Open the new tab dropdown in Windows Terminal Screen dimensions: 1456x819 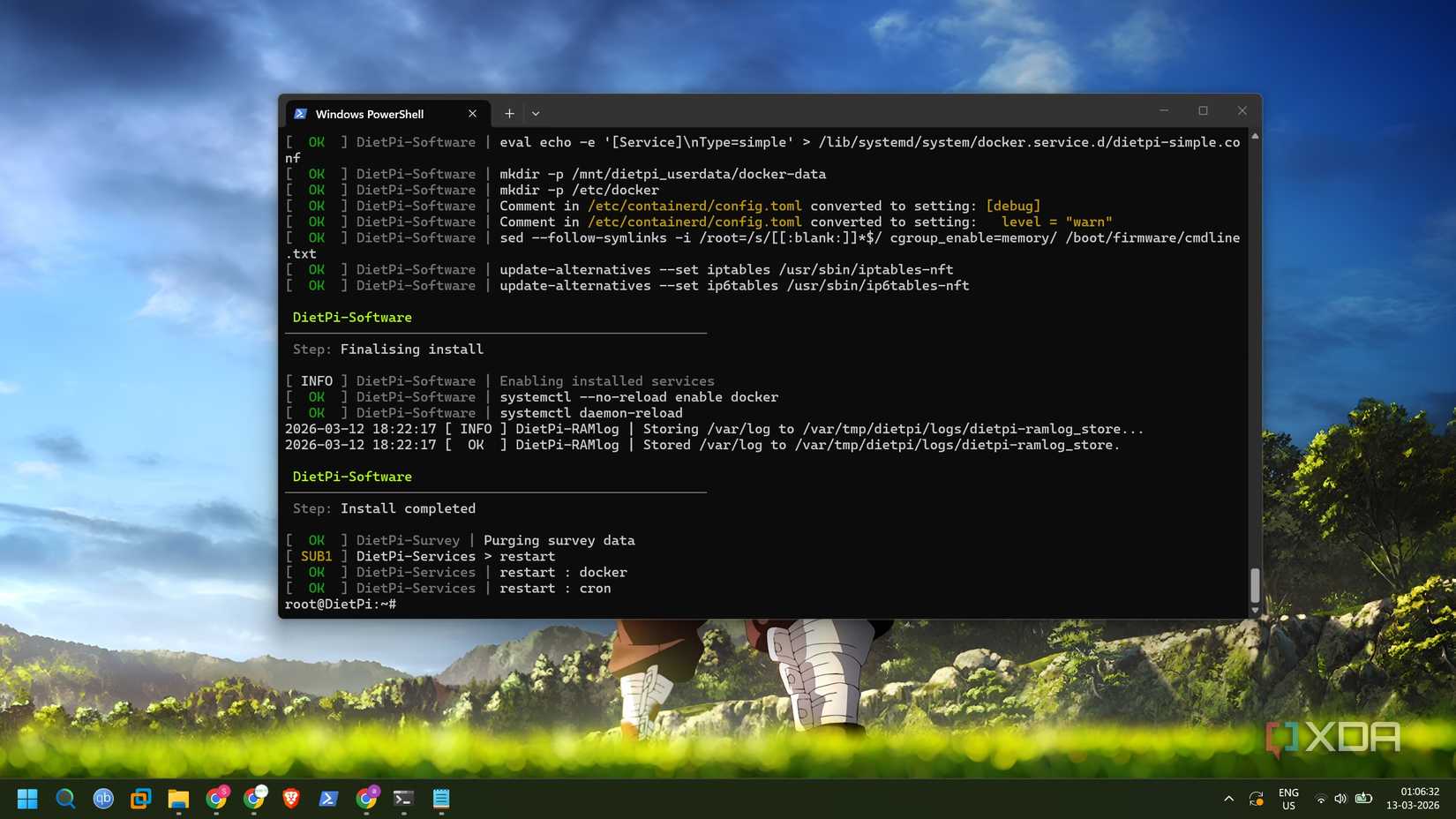536,113
